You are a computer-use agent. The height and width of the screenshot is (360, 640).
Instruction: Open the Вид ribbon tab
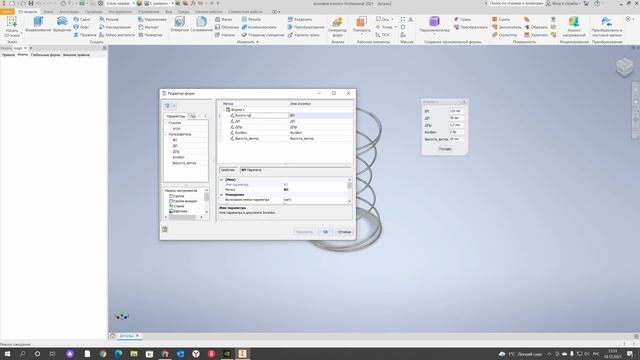(168, 11)
